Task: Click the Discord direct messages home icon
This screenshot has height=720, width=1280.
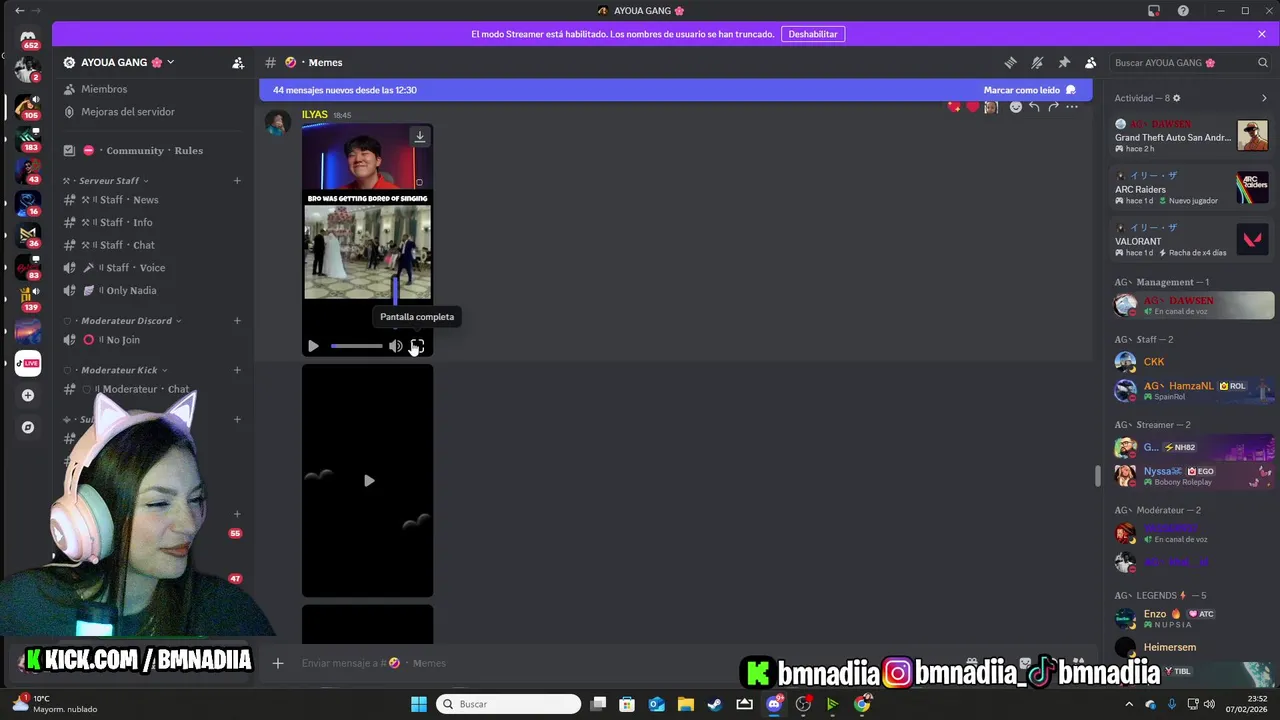Action: [x=28, y=38]
